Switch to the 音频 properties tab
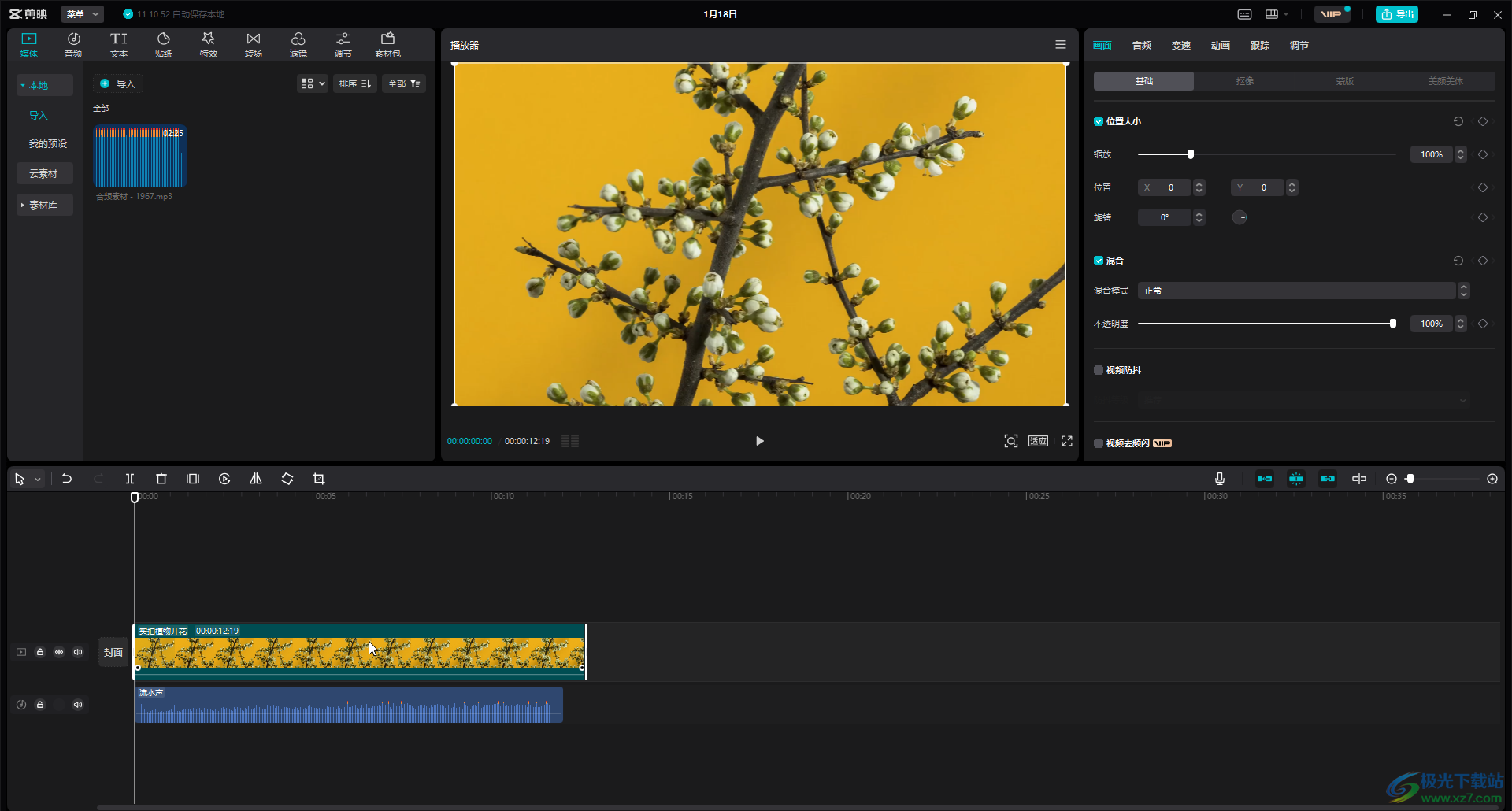 (x=1142, y=46)
